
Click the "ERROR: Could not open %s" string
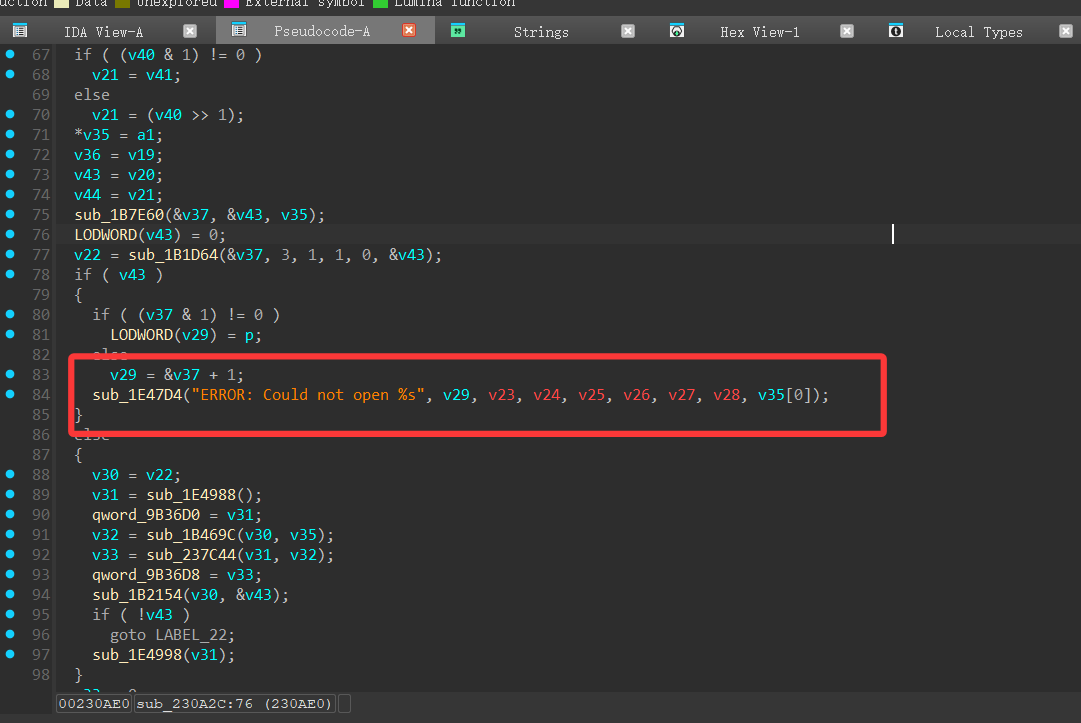(x=308, y=395)
